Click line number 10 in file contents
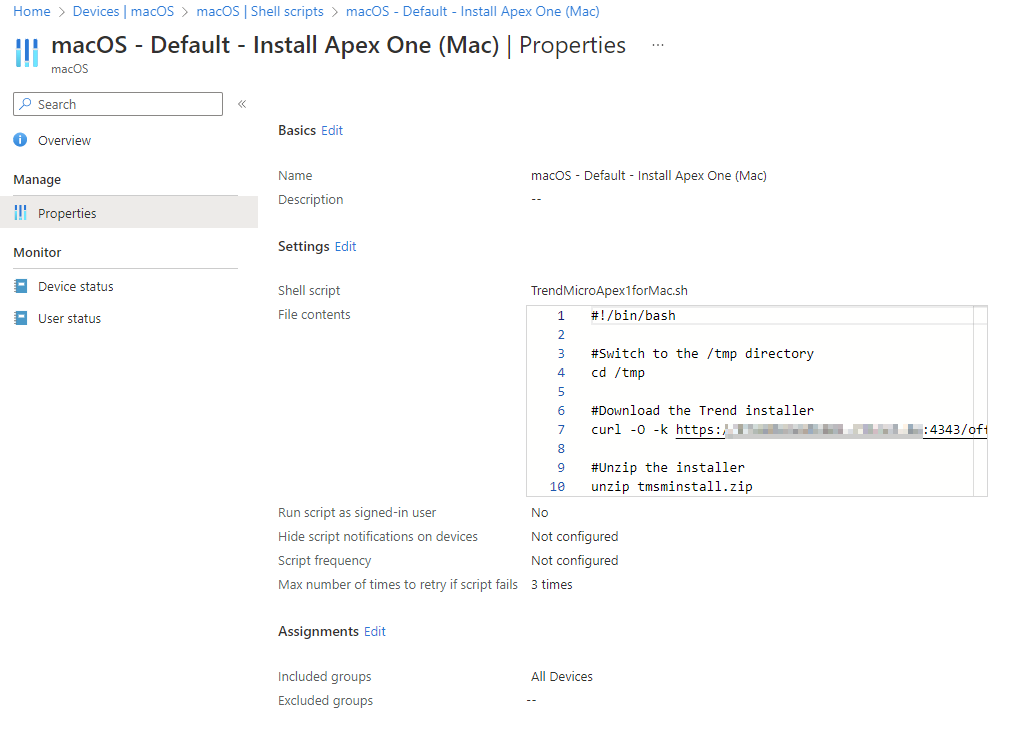 coord(557,487)
